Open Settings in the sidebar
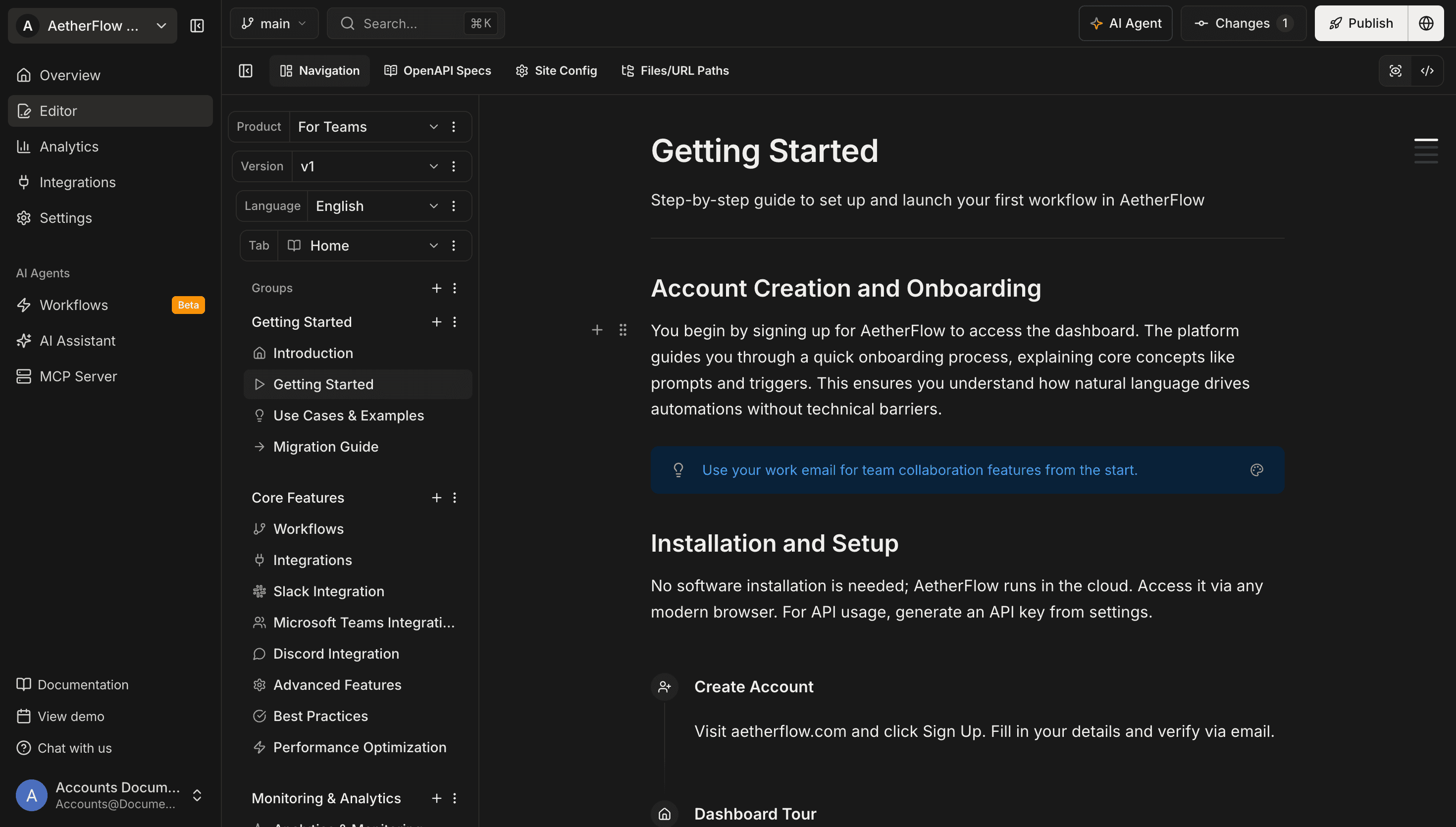 (x=110, y=218)
